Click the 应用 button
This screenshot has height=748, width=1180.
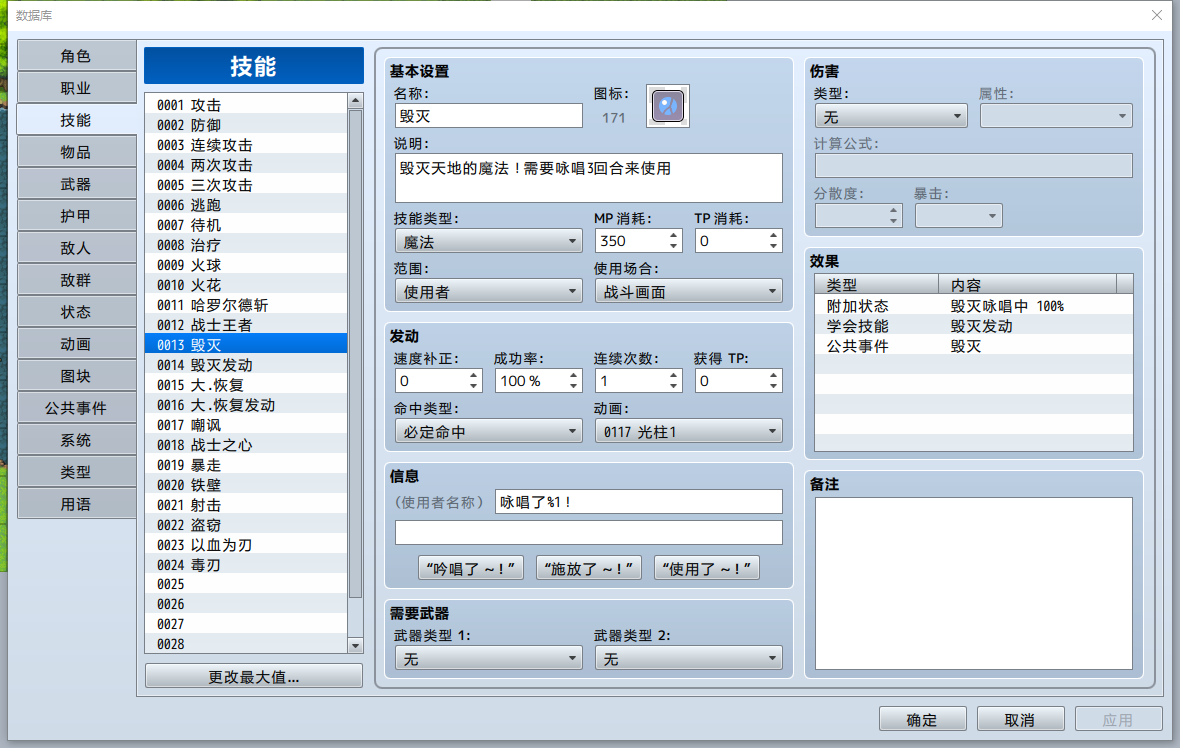[1118, 719]
